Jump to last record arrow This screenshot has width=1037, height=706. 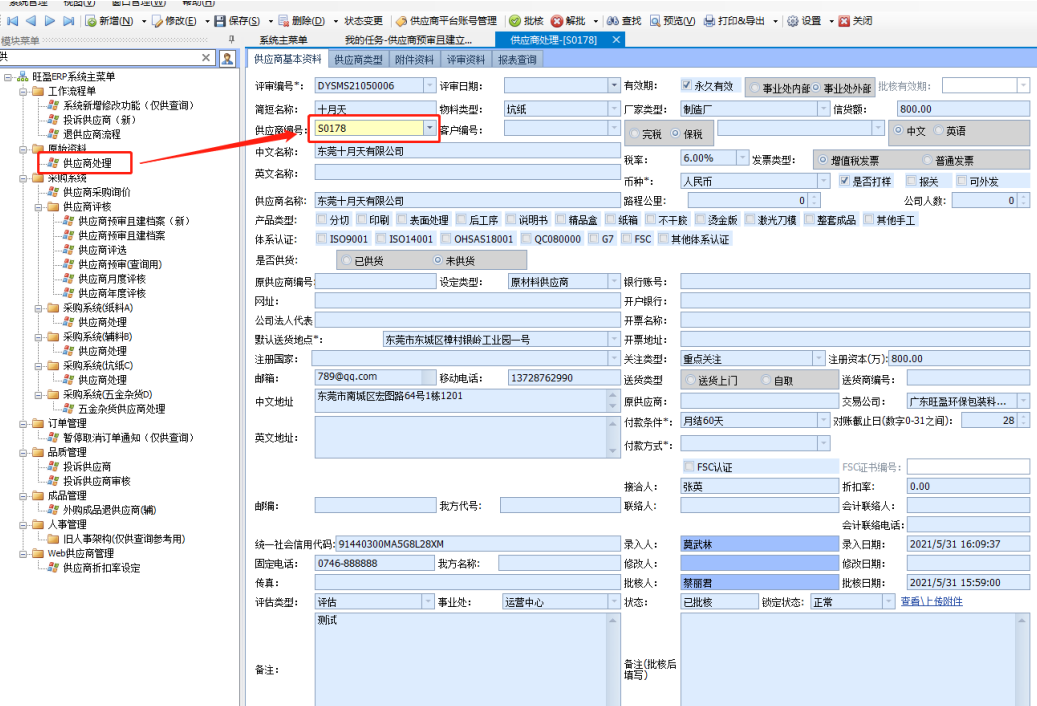click(68, 21)
